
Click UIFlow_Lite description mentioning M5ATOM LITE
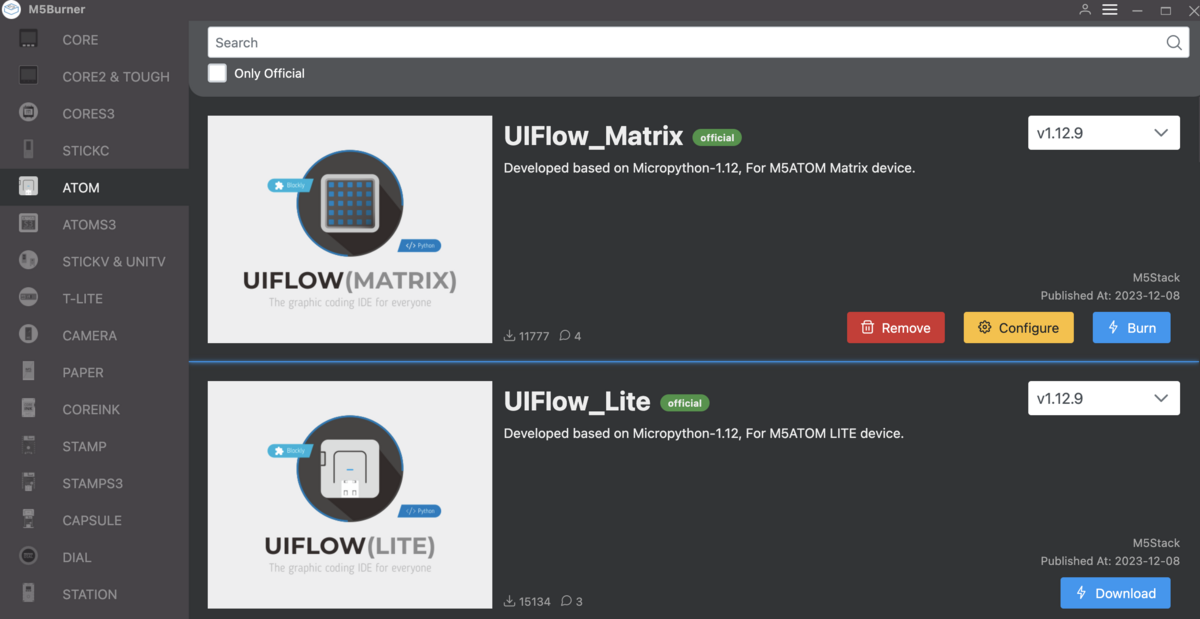point(703,433)
